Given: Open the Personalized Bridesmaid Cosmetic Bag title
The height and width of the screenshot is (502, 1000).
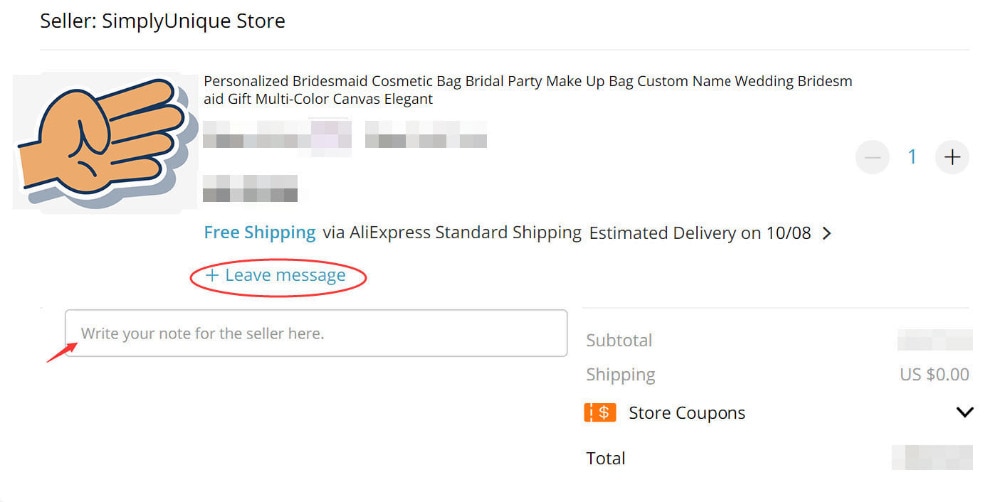Looking at the screenshot, I should click(x=527, y=90).
